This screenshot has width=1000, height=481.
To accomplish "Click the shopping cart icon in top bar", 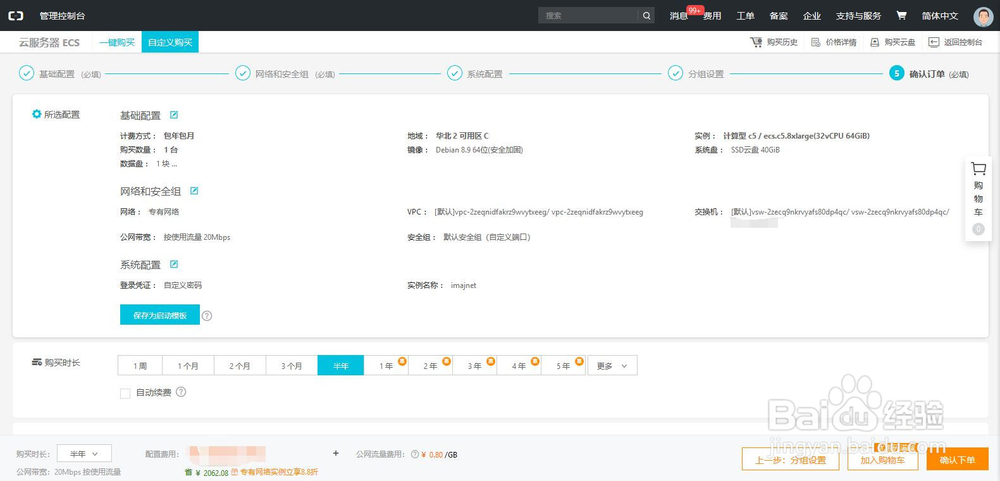I will [x=901, y=15].
